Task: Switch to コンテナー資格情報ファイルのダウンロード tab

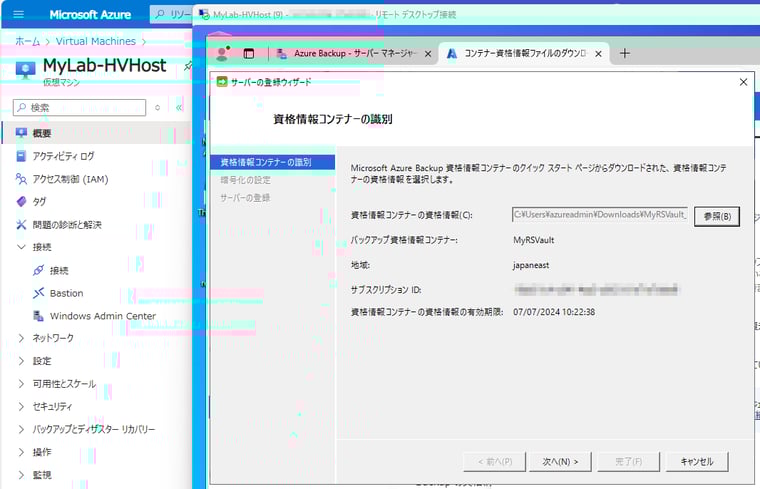Action: [524, 53]
